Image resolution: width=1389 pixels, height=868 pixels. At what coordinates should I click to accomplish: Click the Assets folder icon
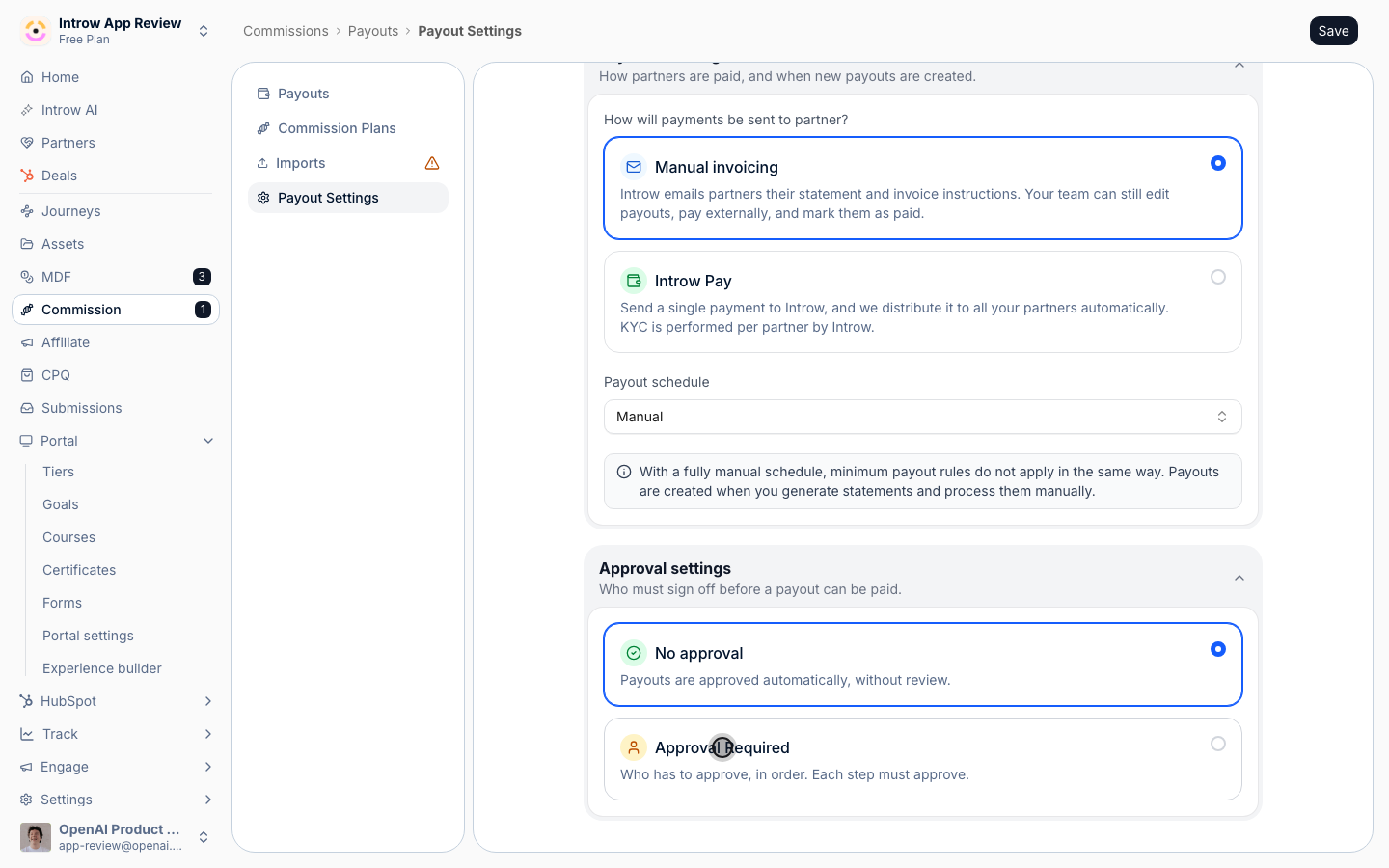click(x=27, y=244)
